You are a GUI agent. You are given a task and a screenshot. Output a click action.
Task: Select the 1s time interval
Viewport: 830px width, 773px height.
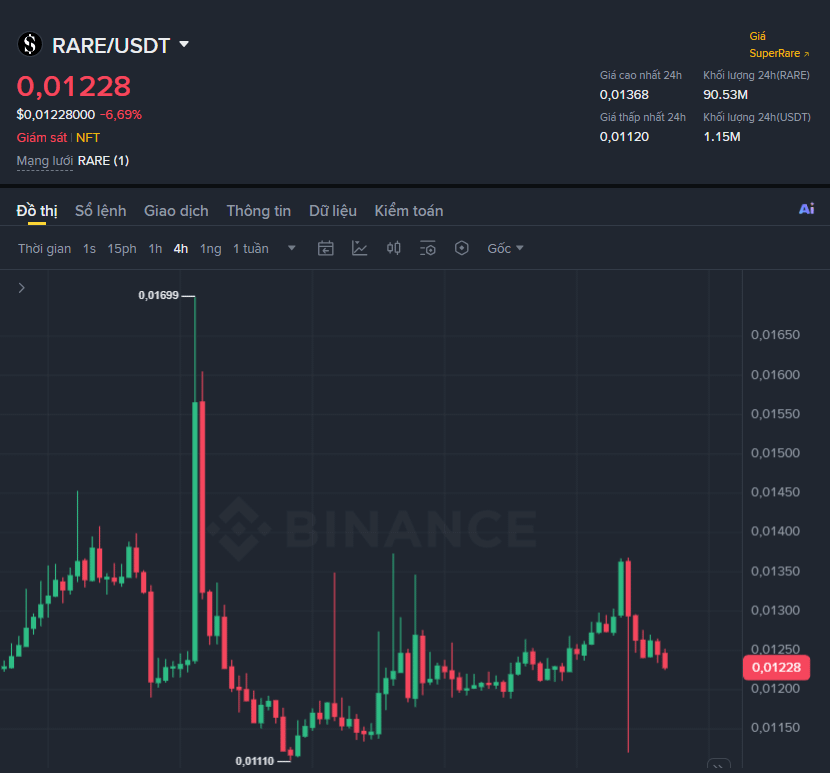pos(89,248)
